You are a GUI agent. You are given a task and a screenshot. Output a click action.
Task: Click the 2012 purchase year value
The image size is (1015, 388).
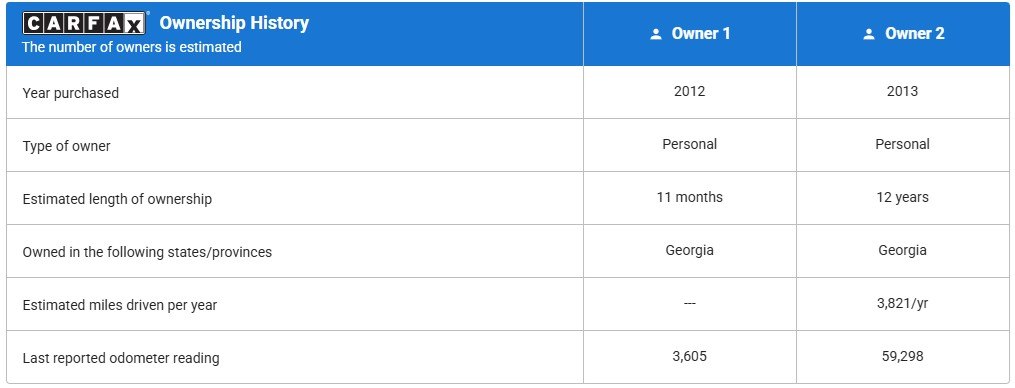(689, 91)
